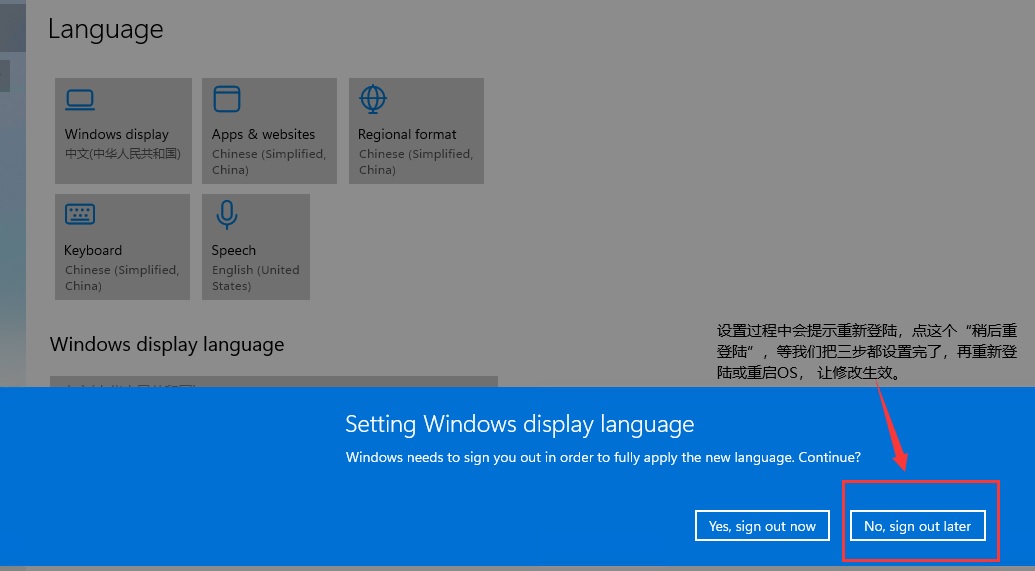Click the Regional format globe icon
This screenshot has width=1035, height=571.
(373, 99)
